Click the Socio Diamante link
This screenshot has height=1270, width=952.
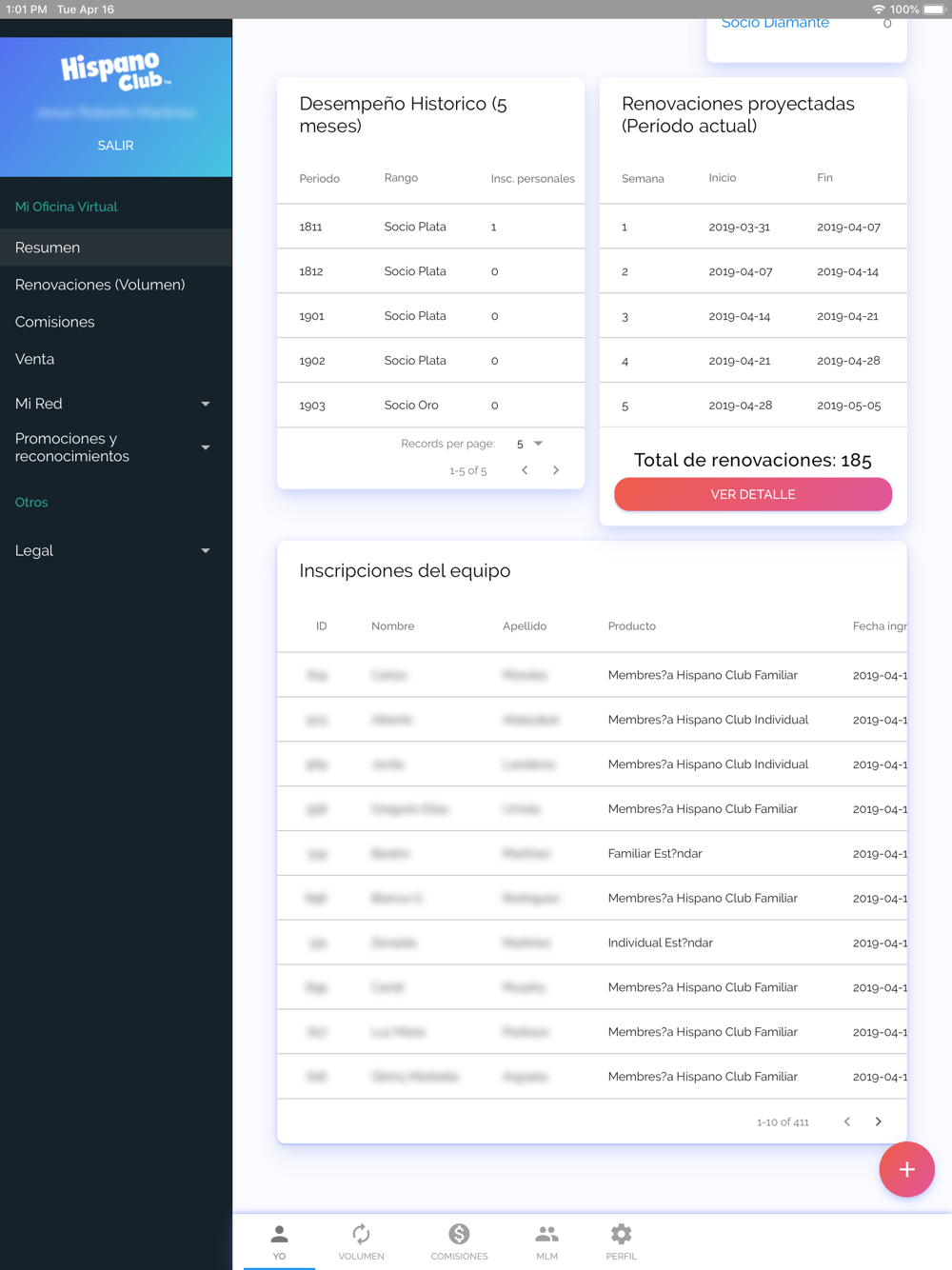point(775,23)
